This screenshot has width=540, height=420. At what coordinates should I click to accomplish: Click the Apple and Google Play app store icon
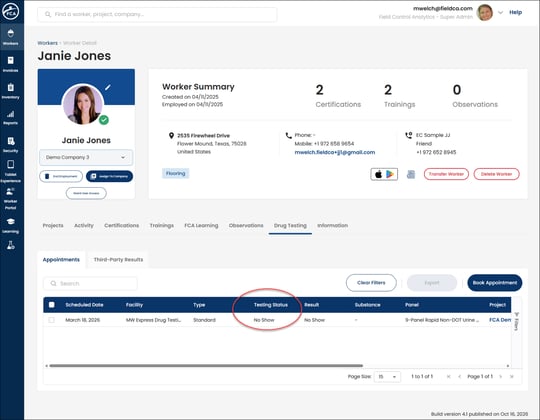click(x=384, y=174)
